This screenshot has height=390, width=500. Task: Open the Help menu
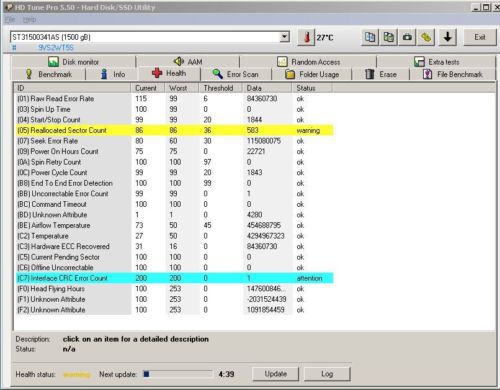29,20
